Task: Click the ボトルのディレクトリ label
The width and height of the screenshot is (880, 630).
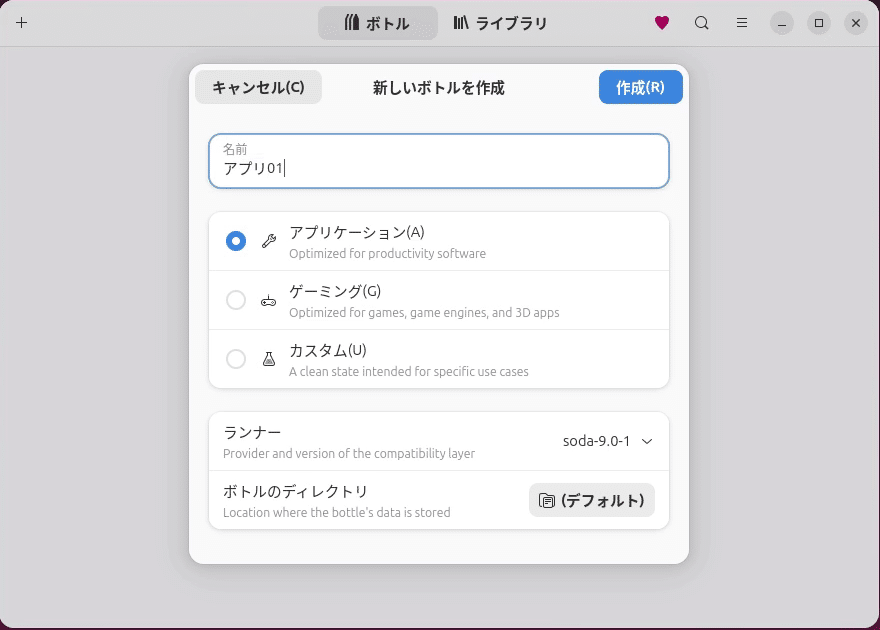Action: click(x=295, y=491)
